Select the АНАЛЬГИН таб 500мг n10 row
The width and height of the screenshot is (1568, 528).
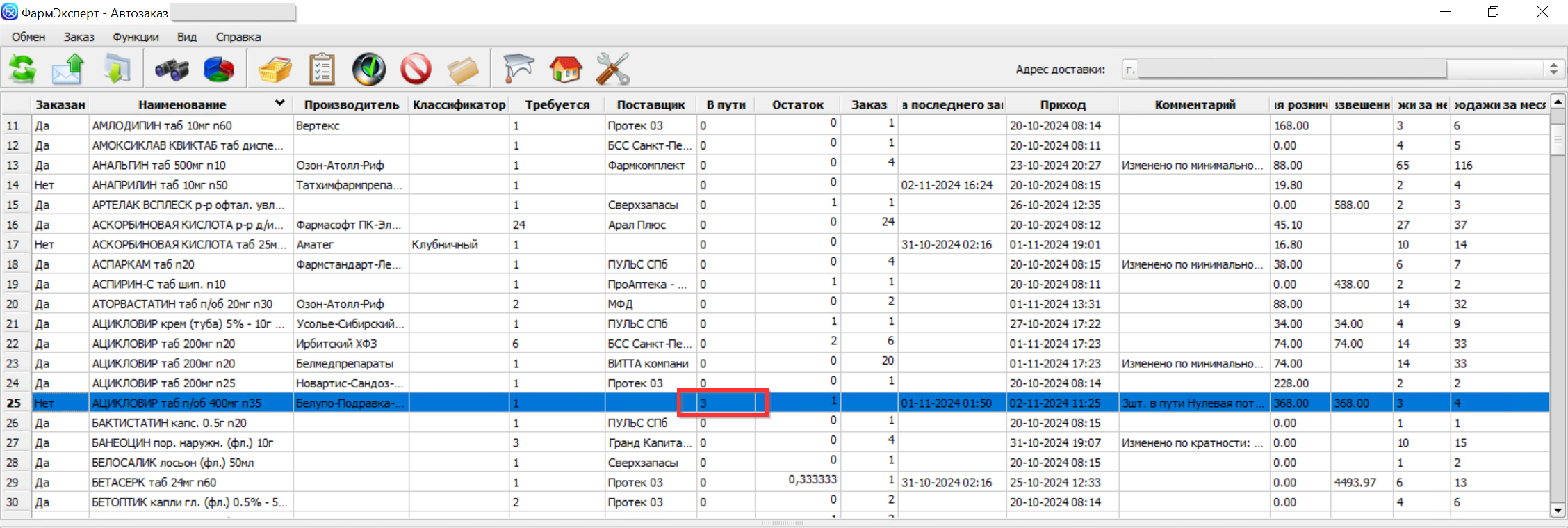point(159,166)
